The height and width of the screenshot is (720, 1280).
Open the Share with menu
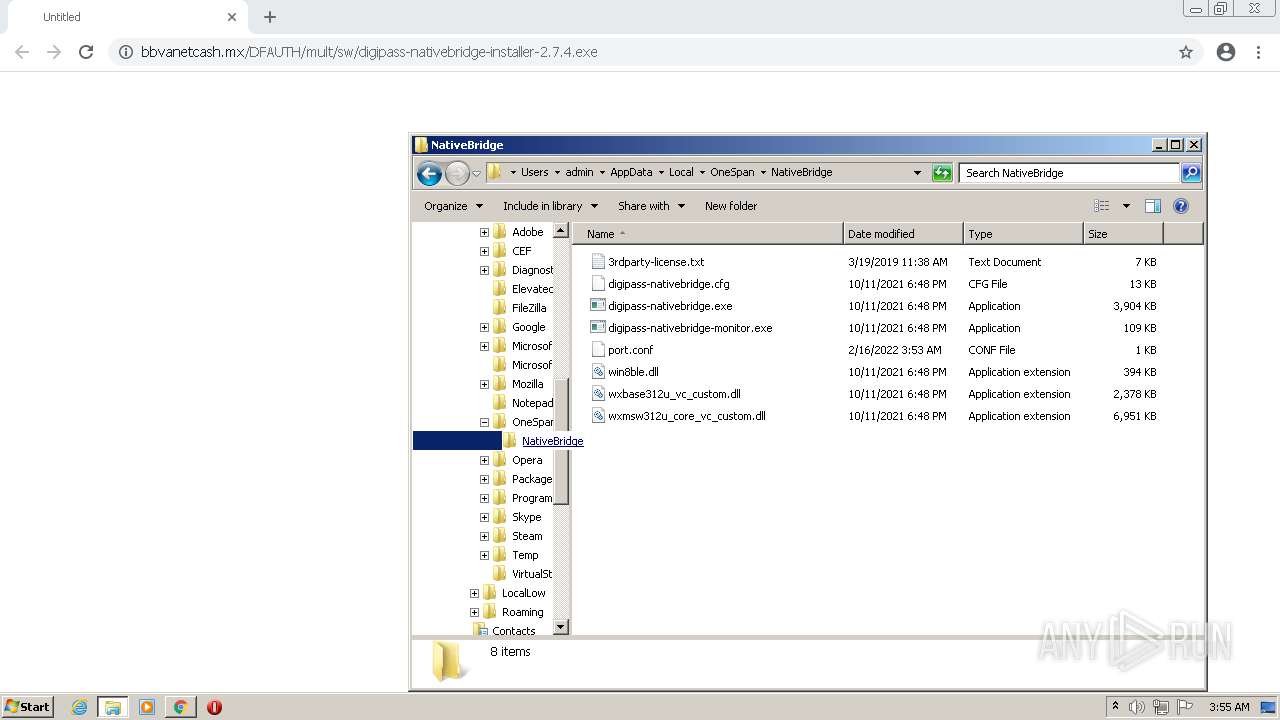651,206
